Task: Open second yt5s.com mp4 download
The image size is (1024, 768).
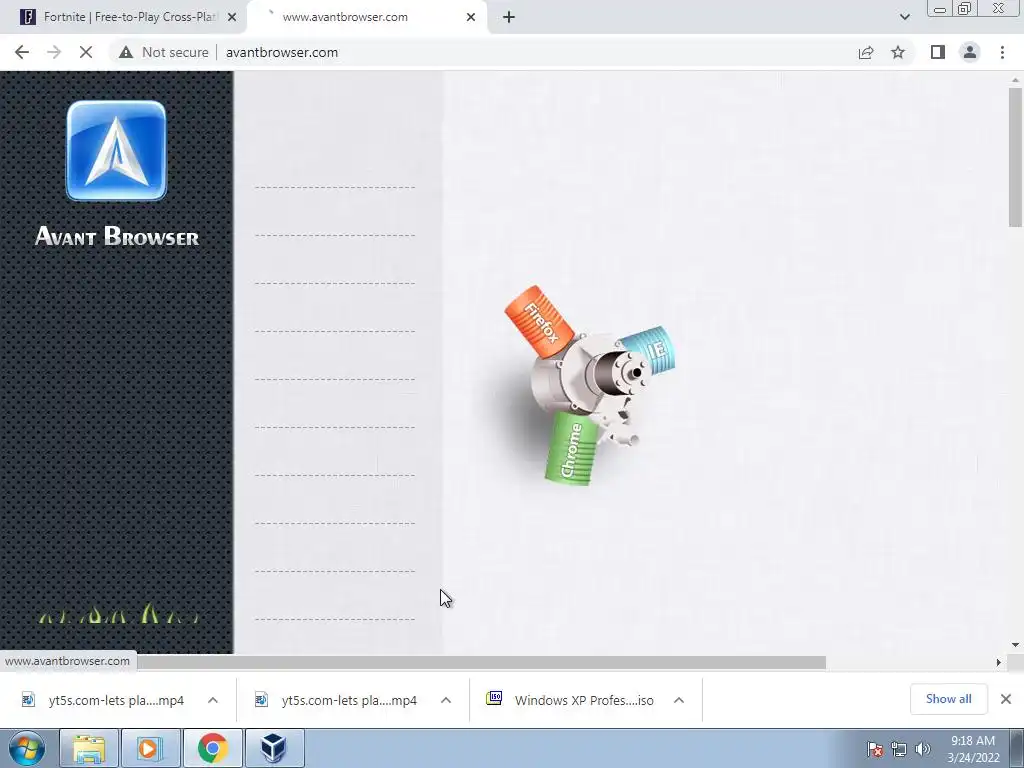Action: point(349,701)
